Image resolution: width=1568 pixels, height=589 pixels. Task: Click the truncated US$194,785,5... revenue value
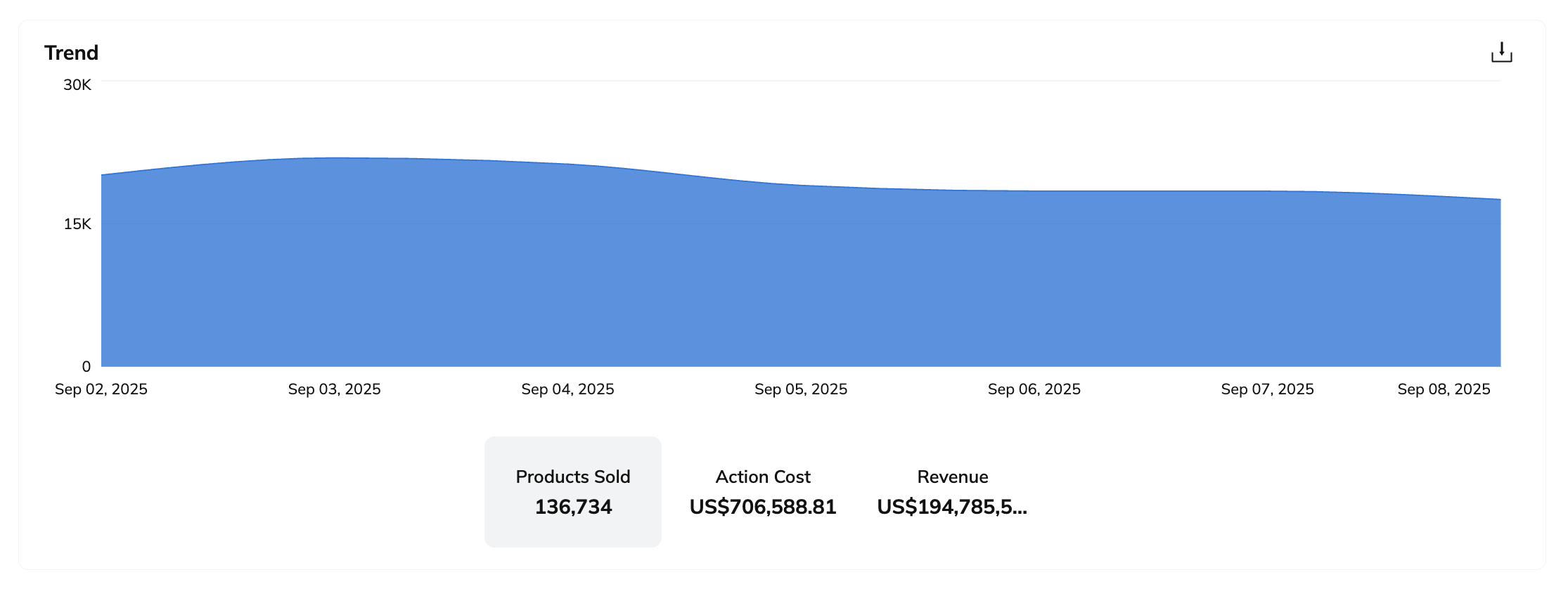point(952,507)
